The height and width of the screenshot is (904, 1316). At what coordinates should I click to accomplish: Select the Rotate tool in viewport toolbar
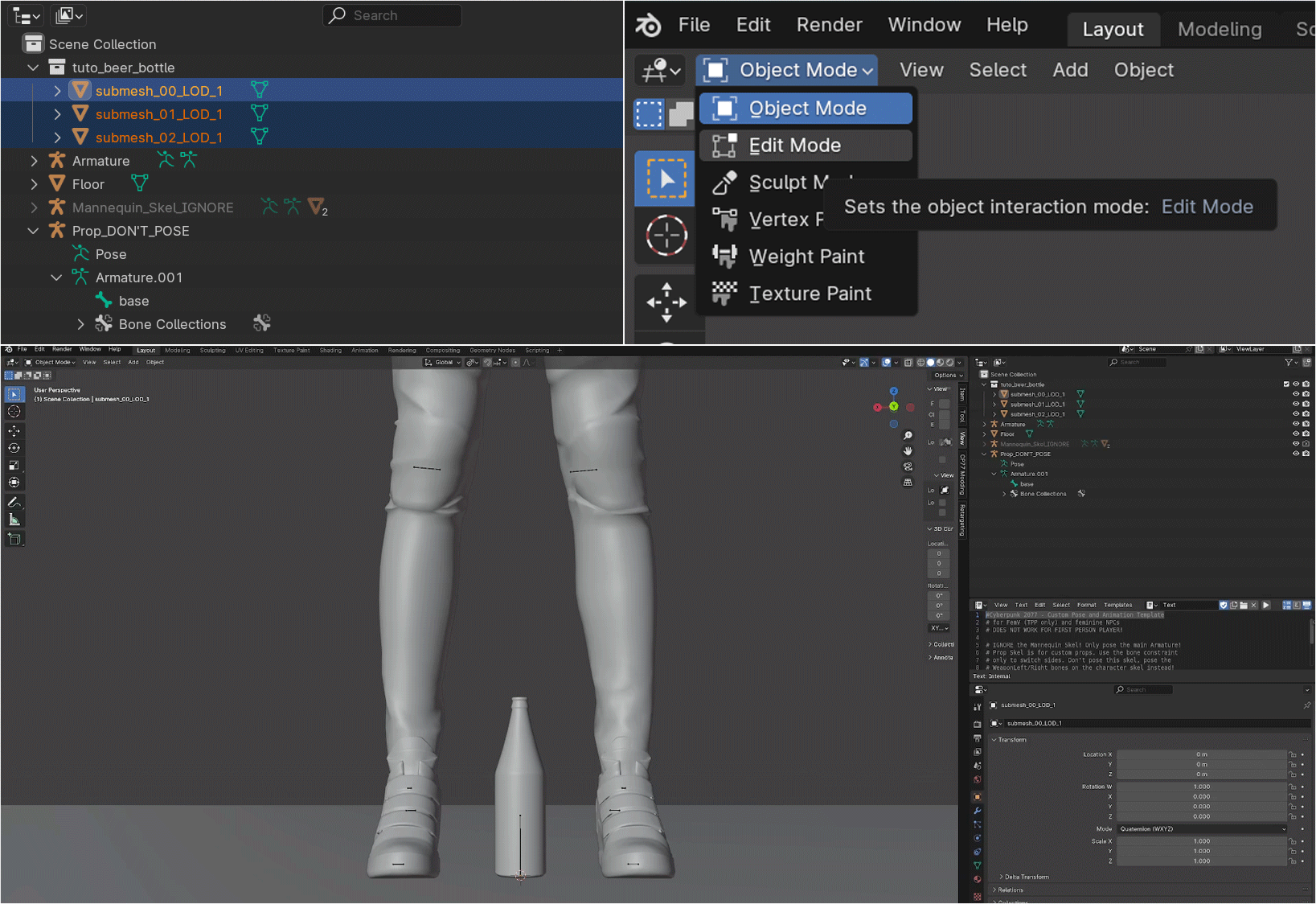14,448
